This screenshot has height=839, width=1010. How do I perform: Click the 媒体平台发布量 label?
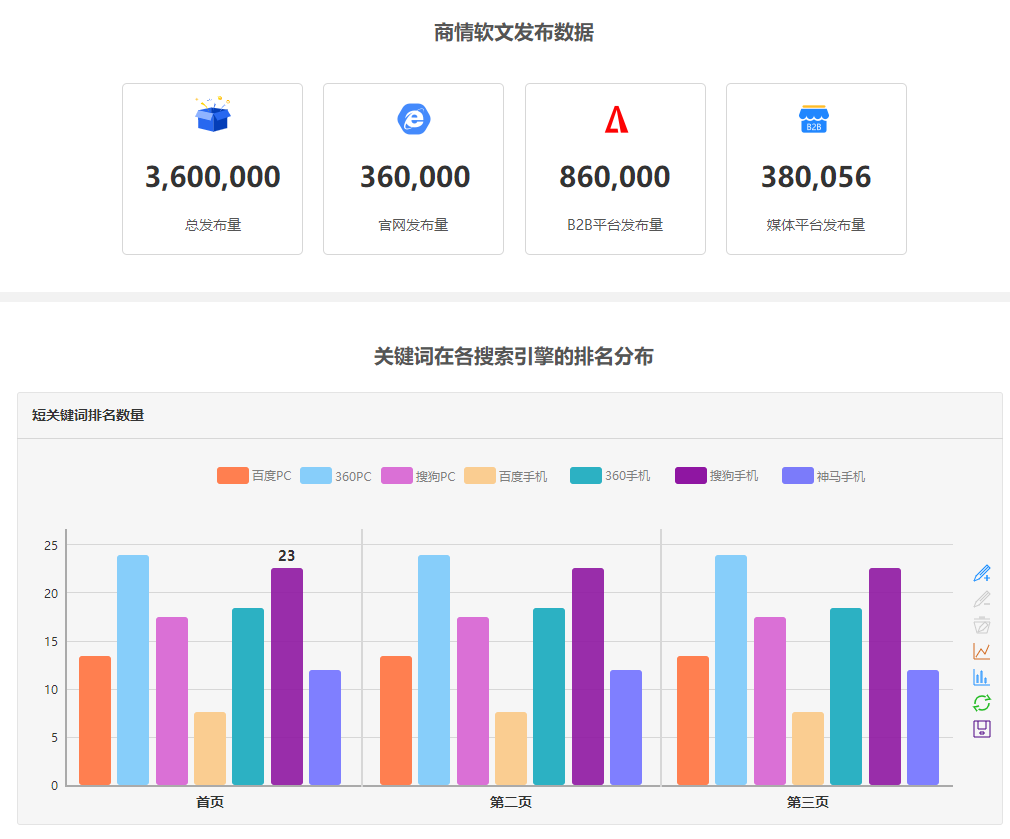pyautogui.click(x=815, y=225)
